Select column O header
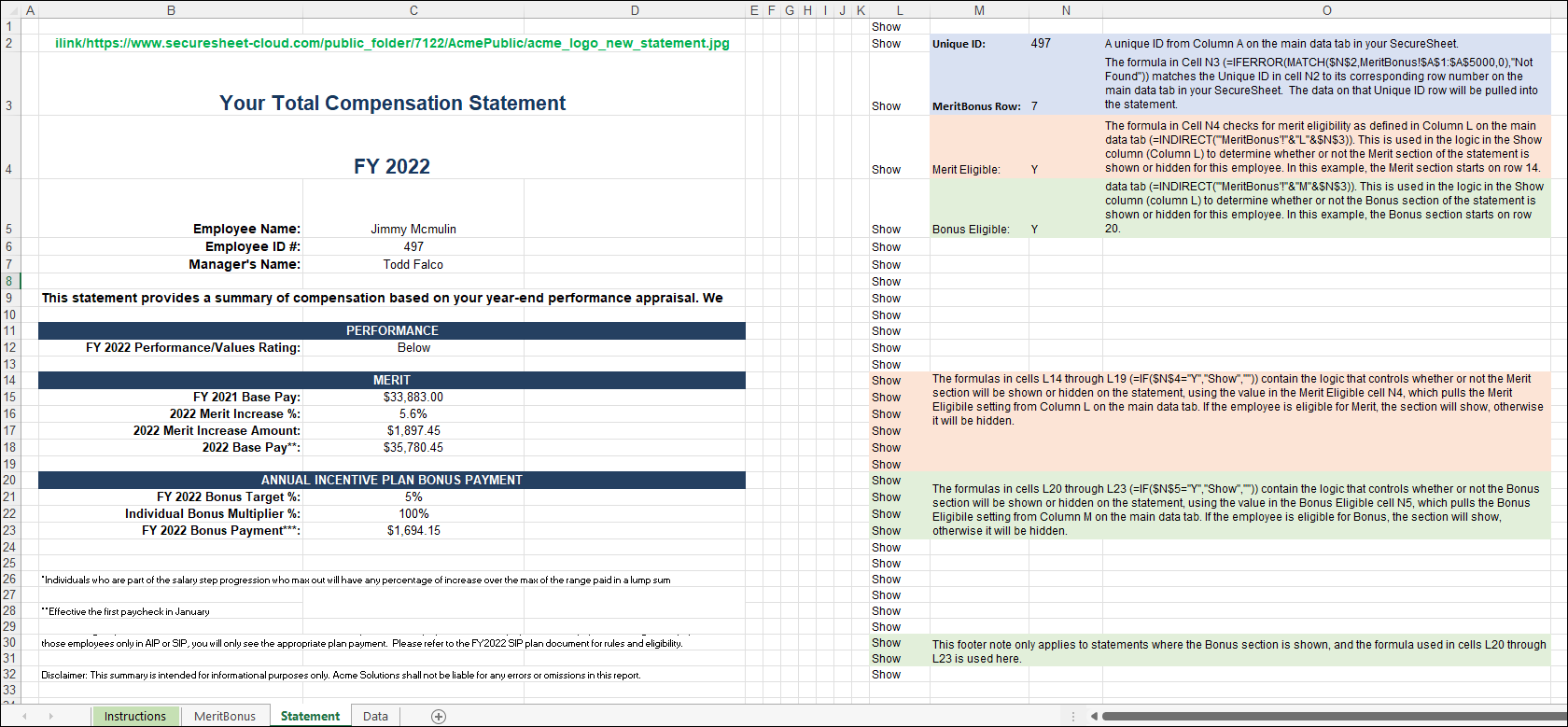This screenshot has width=1568, height=727. 1326,10
